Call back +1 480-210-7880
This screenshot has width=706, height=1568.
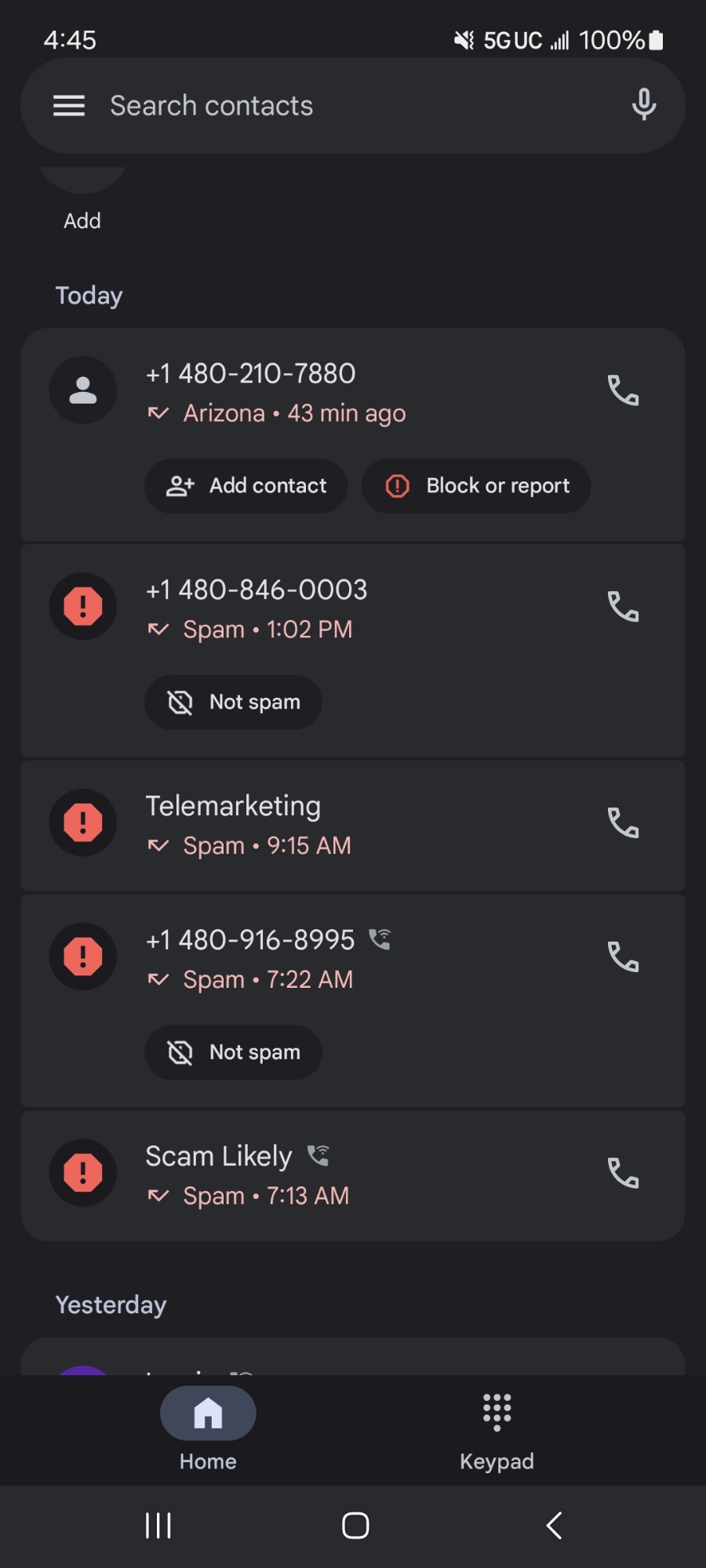tap(623, 390)
